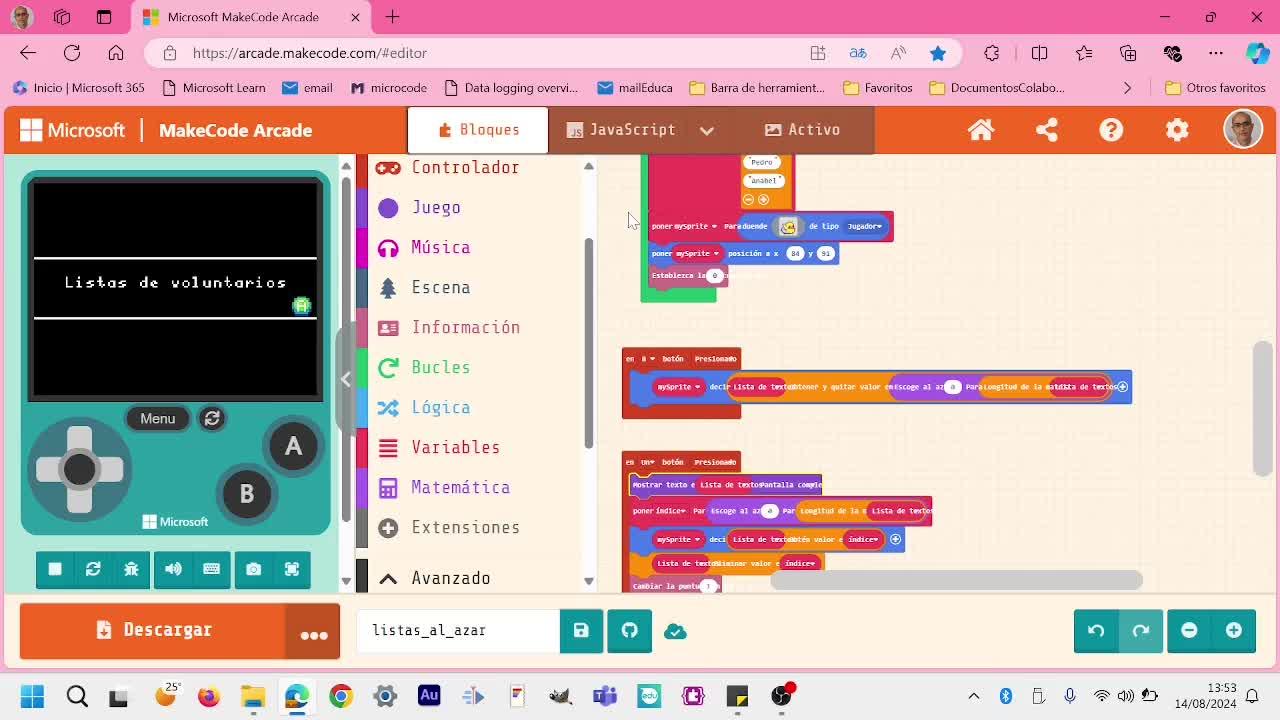Expand the decir block in B handler
Viewport: 1280px width, 720px height.
point(1122,387)
